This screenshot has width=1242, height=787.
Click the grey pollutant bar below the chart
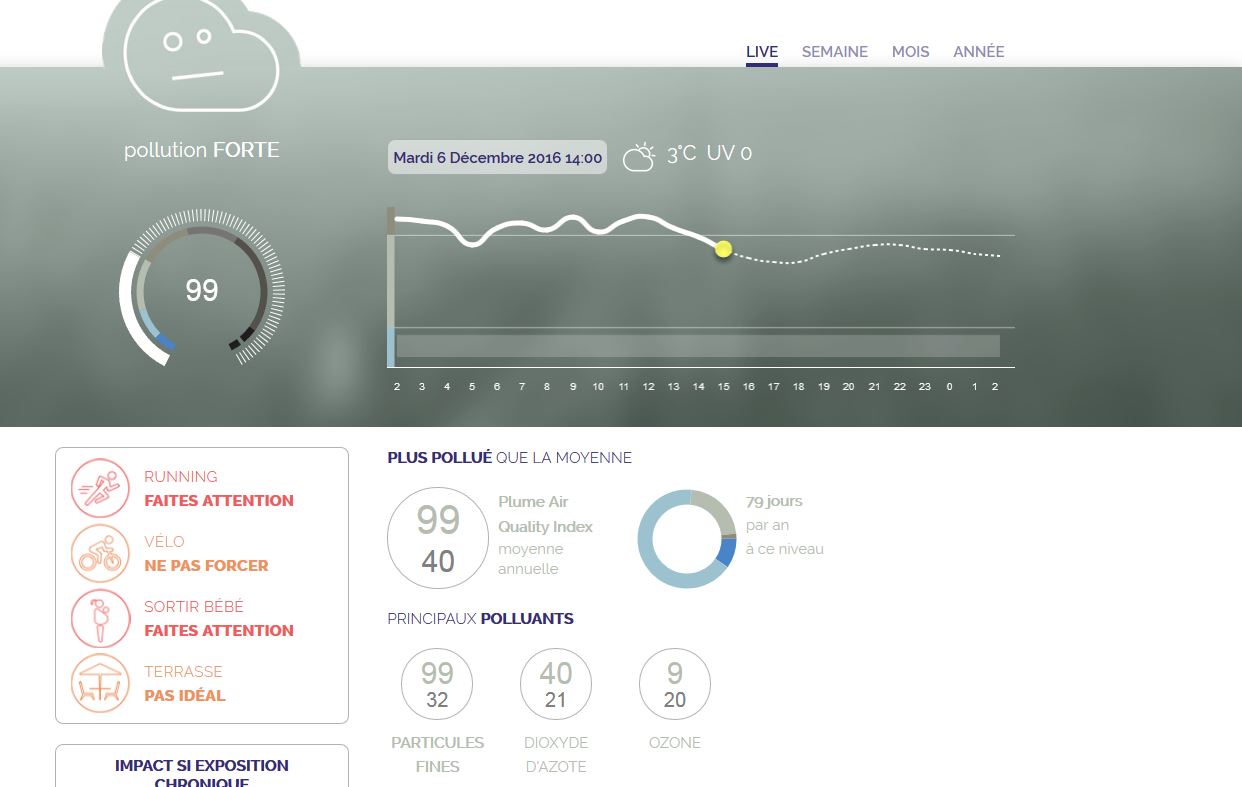pos(698,346)
